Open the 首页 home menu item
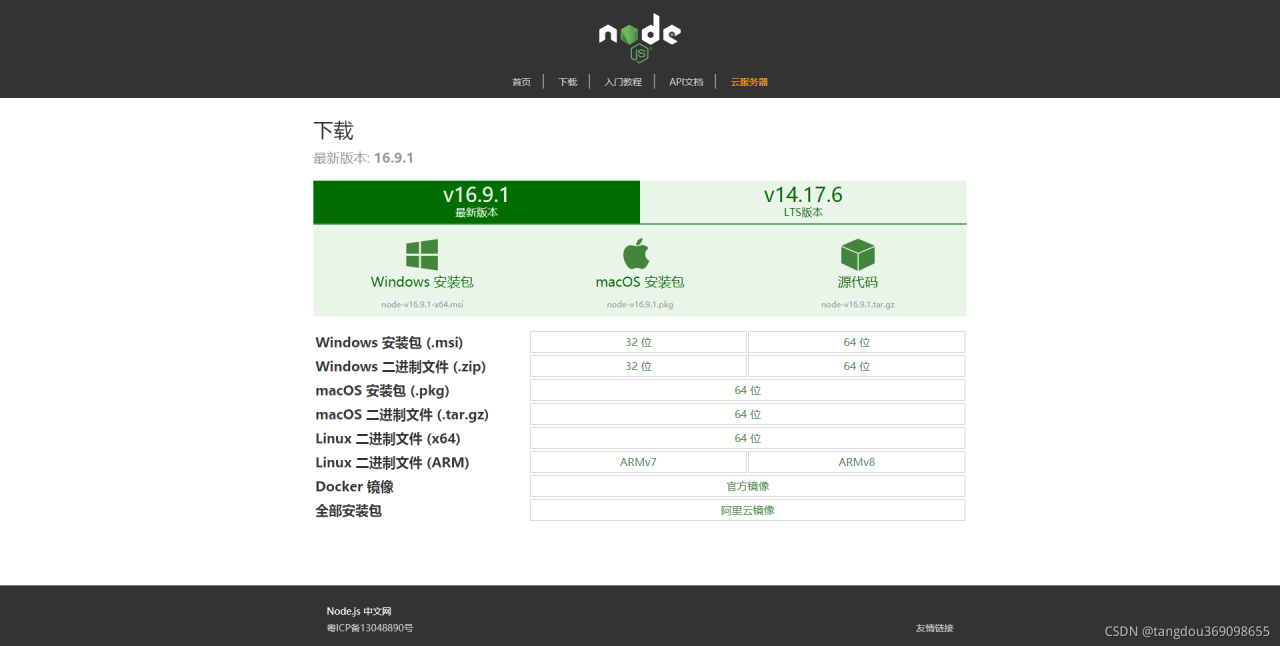This screenshot has width=1280, height=646. (x=522, y=82)
